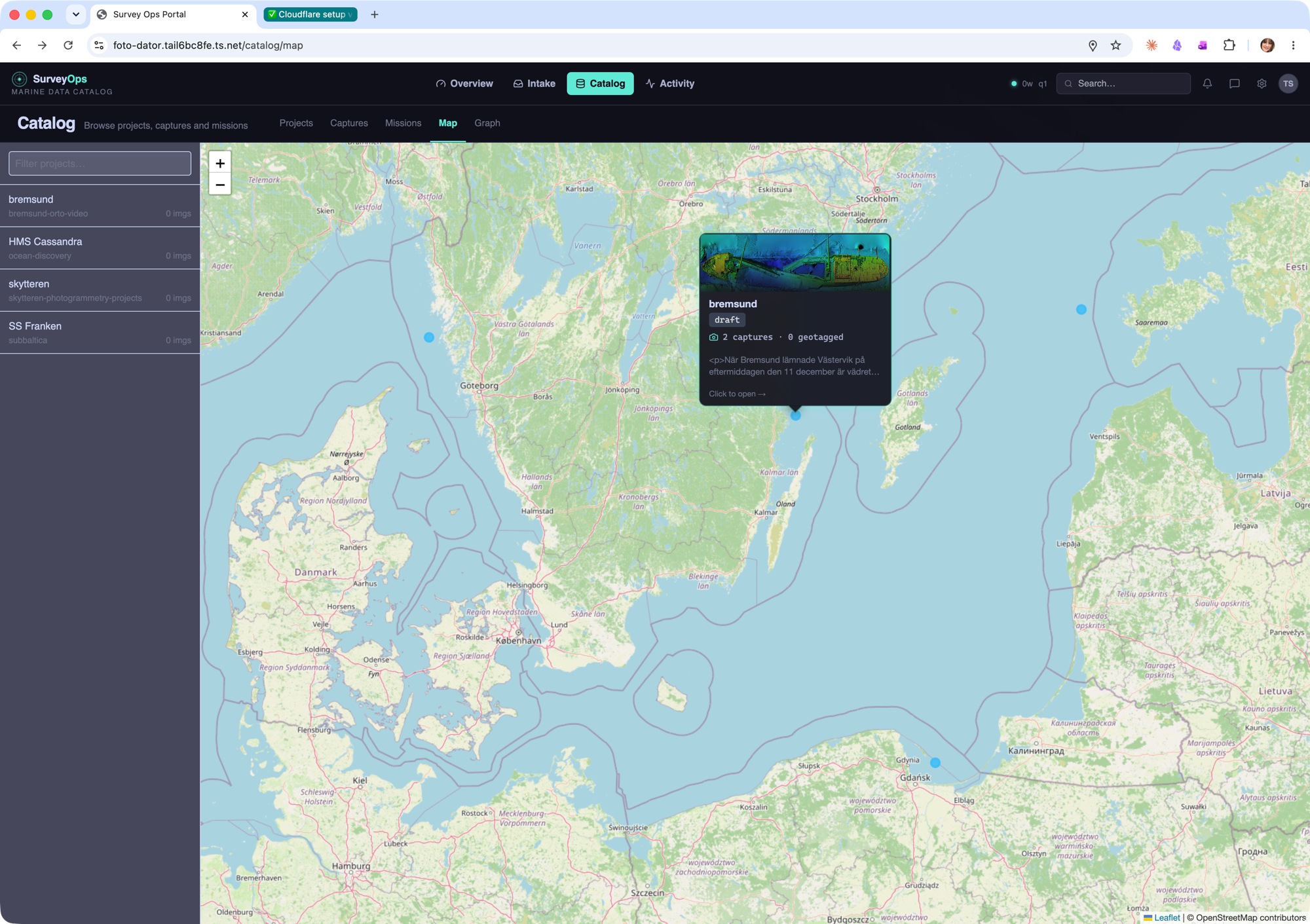This screenshot has width=1310, height=924.
Task: Click the camera icon beside captures count
Action: point(713,337)
